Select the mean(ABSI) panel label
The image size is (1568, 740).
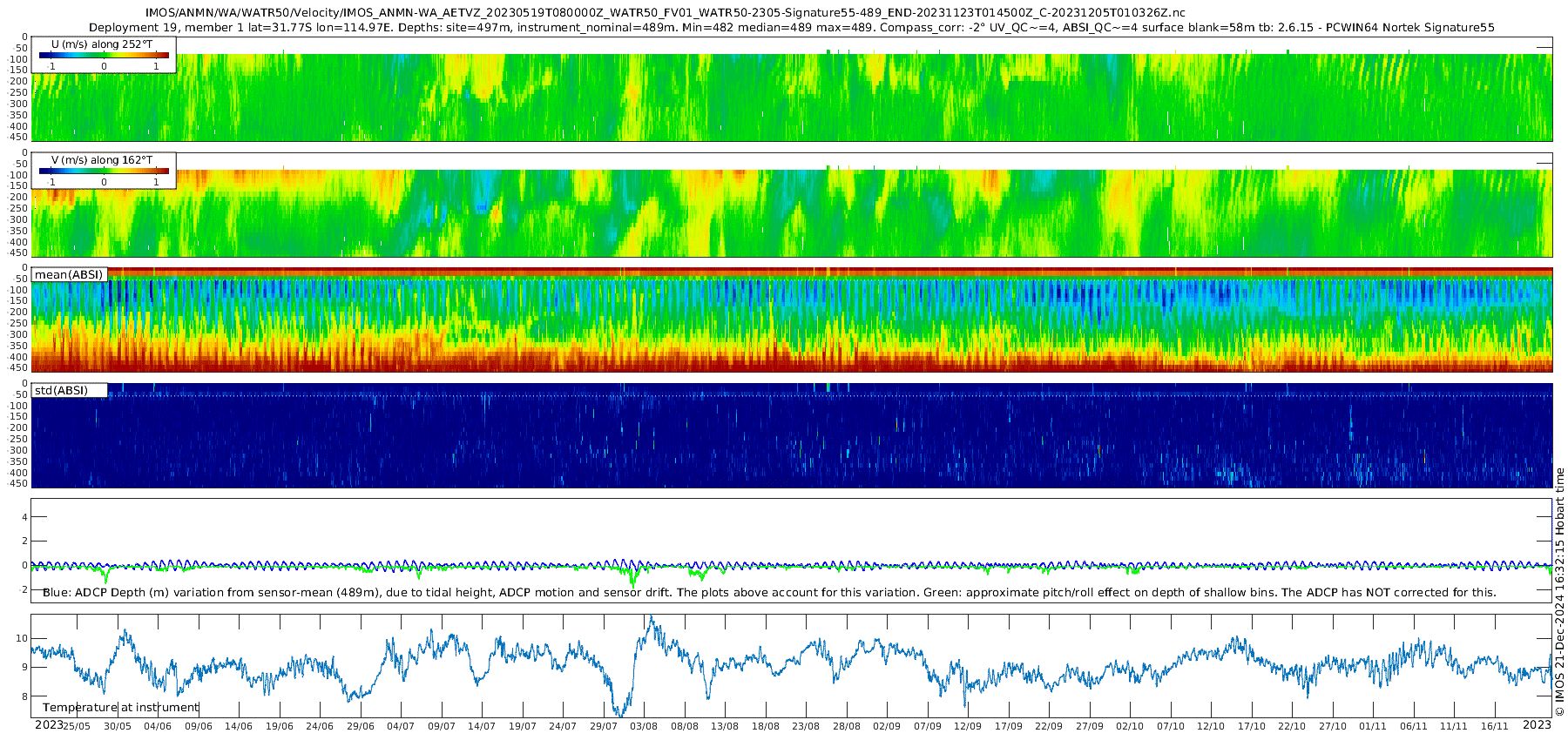[x=69, y=275]
